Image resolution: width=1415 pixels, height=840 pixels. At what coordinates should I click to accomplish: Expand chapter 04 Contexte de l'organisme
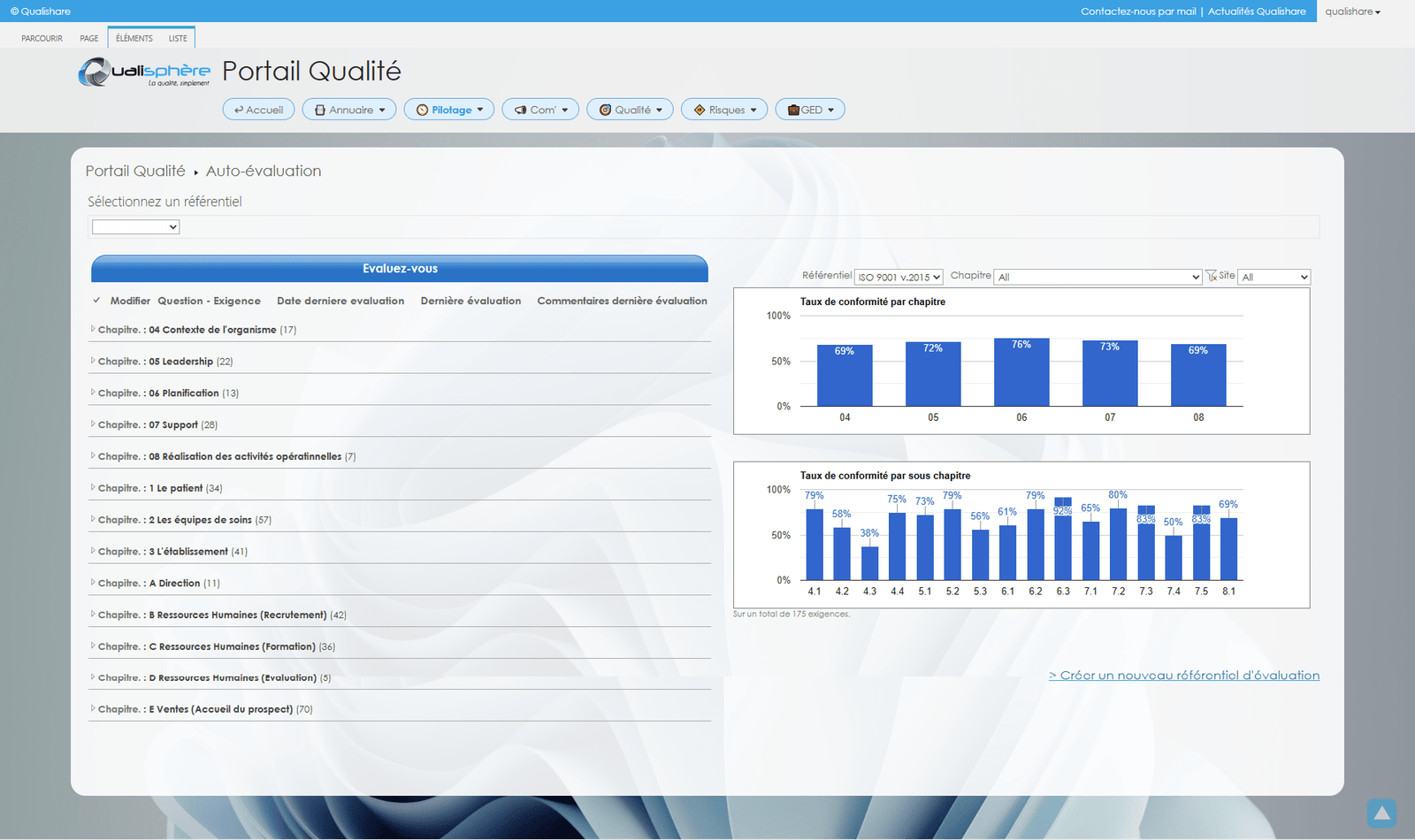click(93, 329)
